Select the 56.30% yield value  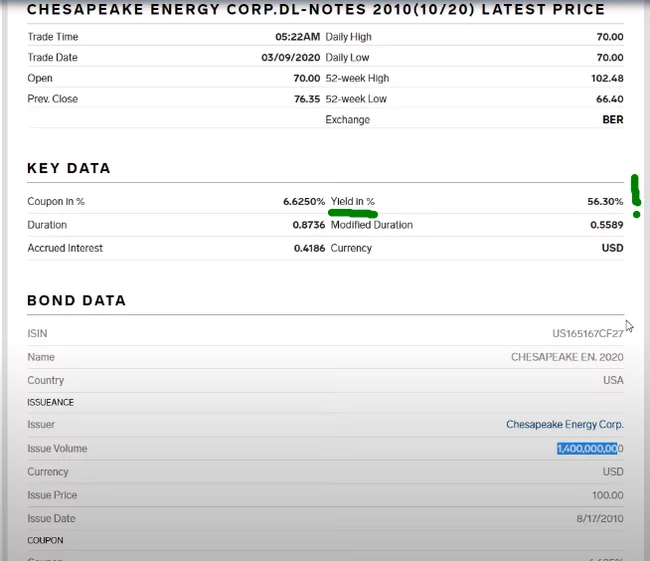tap(605, 202)
